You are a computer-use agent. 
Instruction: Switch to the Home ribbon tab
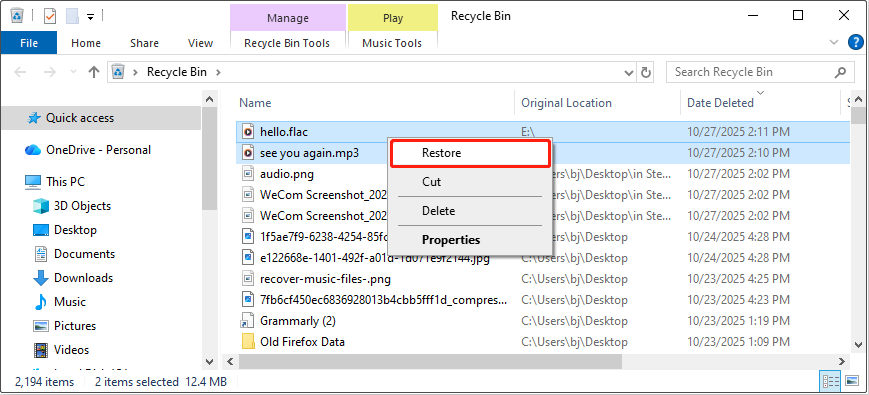tap(86, 43)
